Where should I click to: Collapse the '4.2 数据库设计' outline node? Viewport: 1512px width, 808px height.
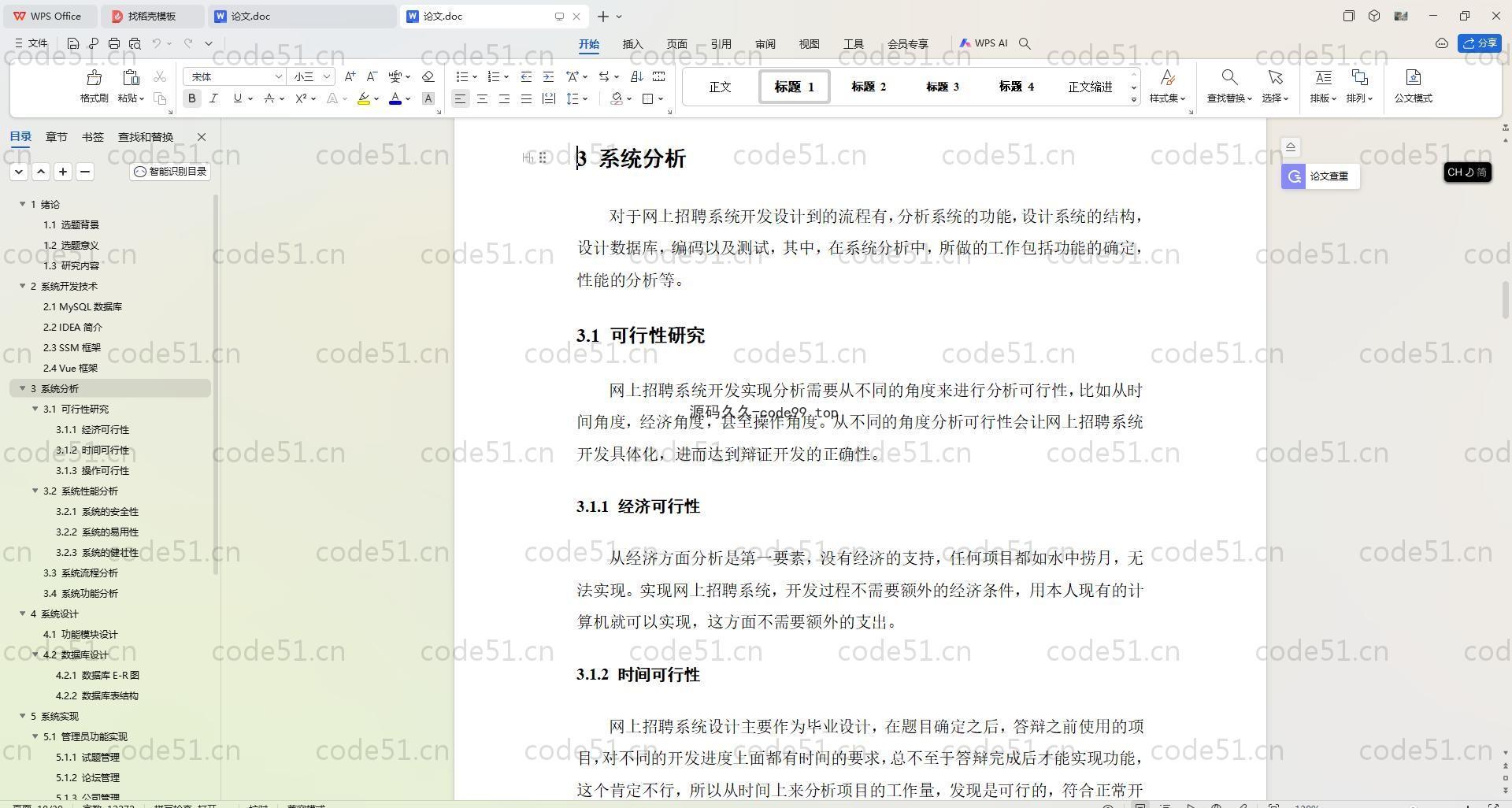(35, 654)
